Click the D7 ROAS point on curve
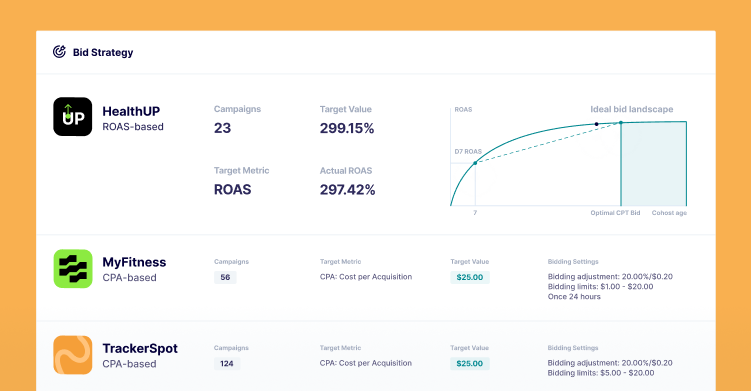This screenshot has height=391, width=752. 475,163
